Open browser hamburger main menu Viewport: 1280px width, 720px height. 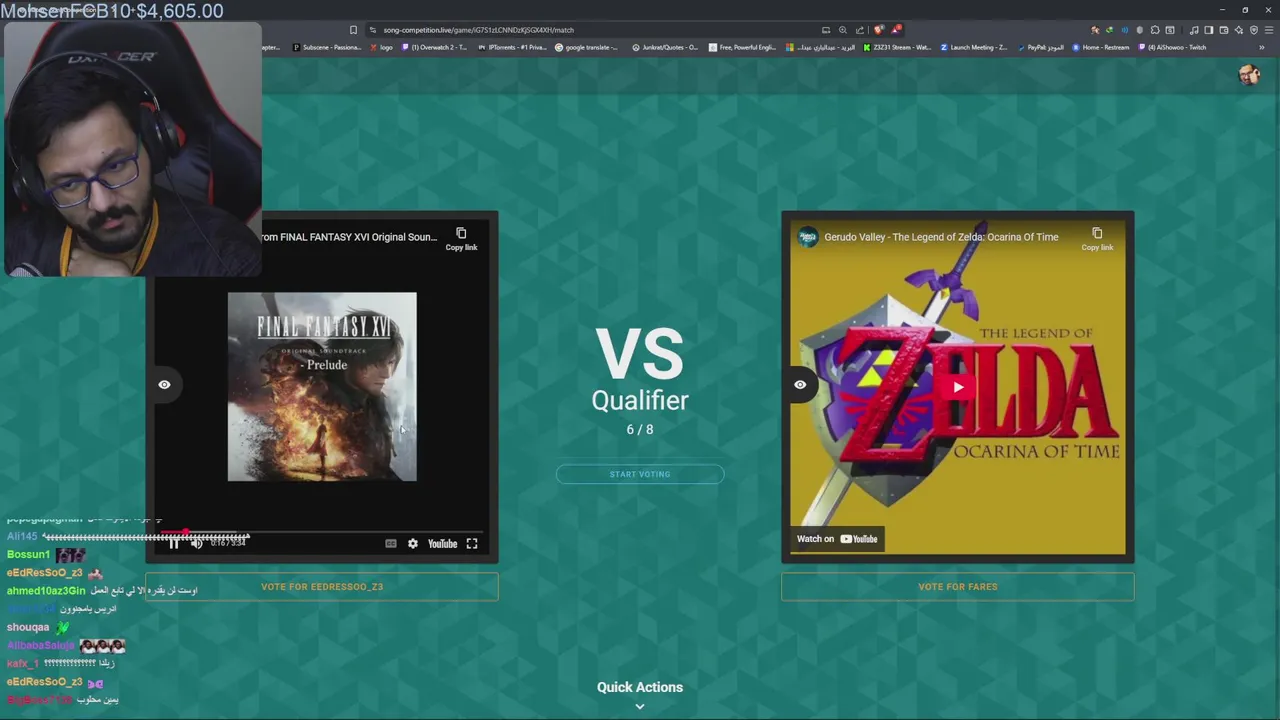(x=1268, y=30)
